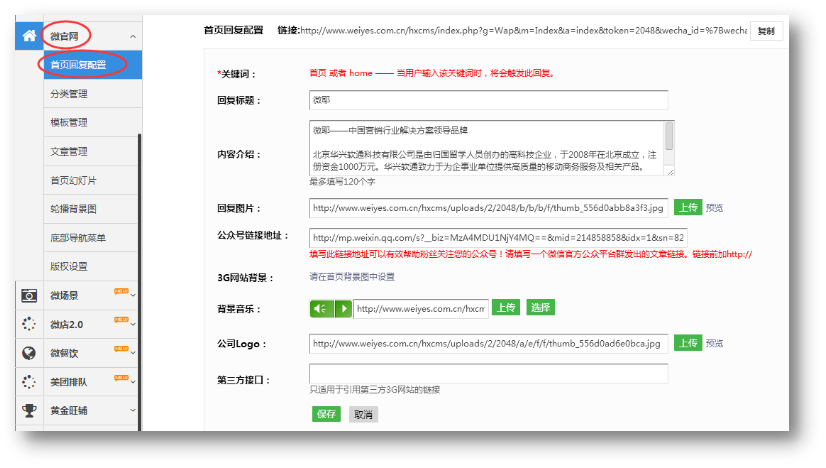Click the 微官网 menu header
Screen dimensions: 826x468
93,36
